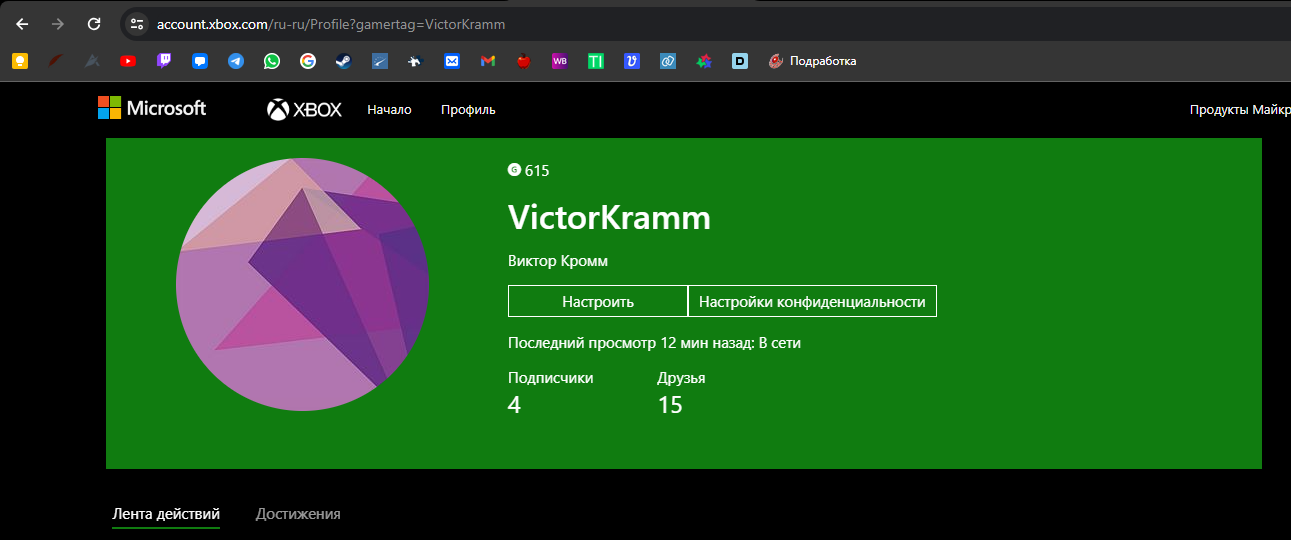Image resolution: width=1291 pixels, height=540 pixels.
Task: Switch to the Достижения tab
Action: [298, 514]
